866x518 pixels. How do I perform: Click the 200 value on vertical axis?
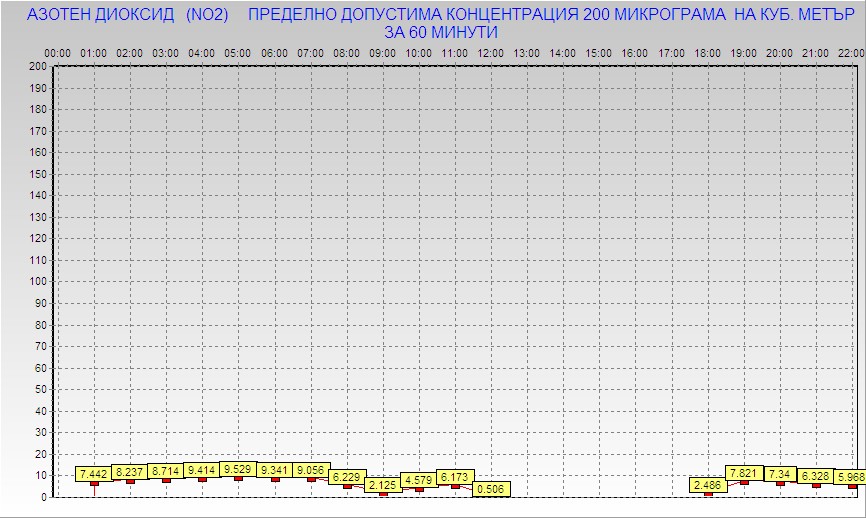coord(38,66)
